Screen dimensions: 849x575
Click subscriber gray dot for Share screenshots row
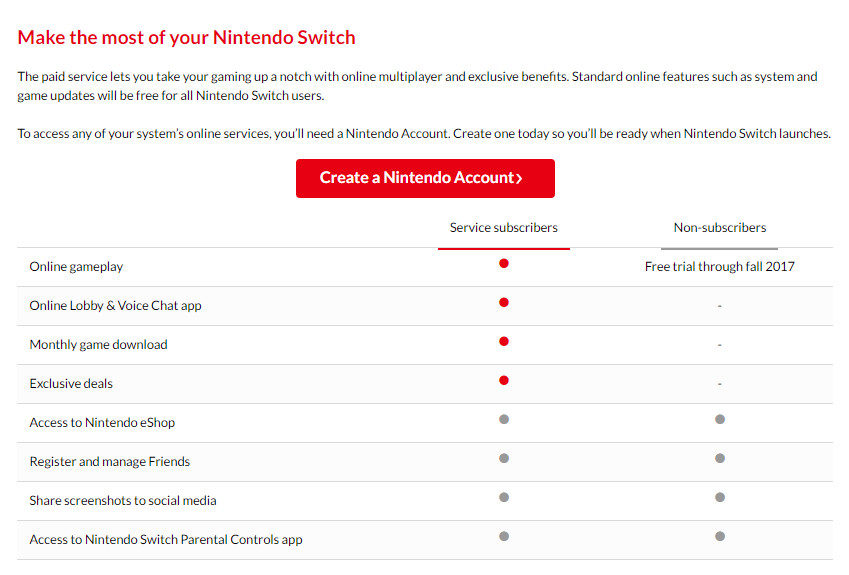point(504,497)
